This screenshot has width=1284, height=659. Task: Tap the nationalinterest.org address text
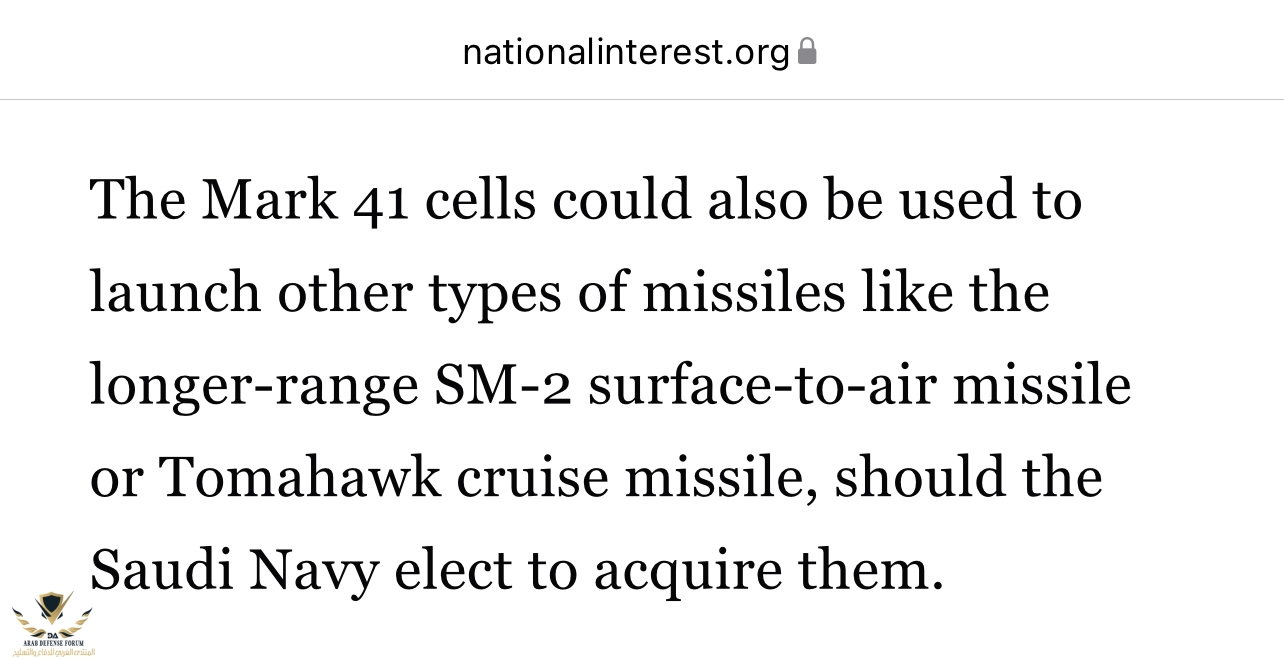click(626, 52)
